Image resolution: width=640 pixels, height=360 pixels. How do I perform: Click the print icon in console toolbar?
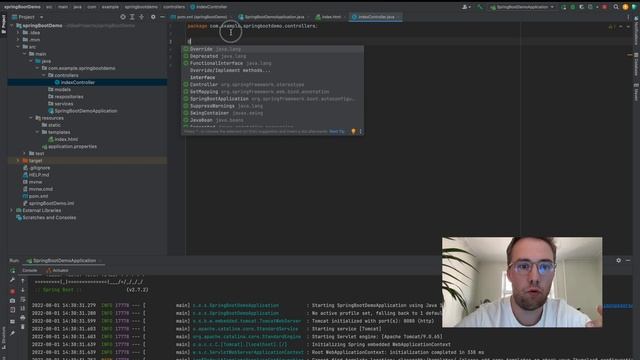coord(23,318)
